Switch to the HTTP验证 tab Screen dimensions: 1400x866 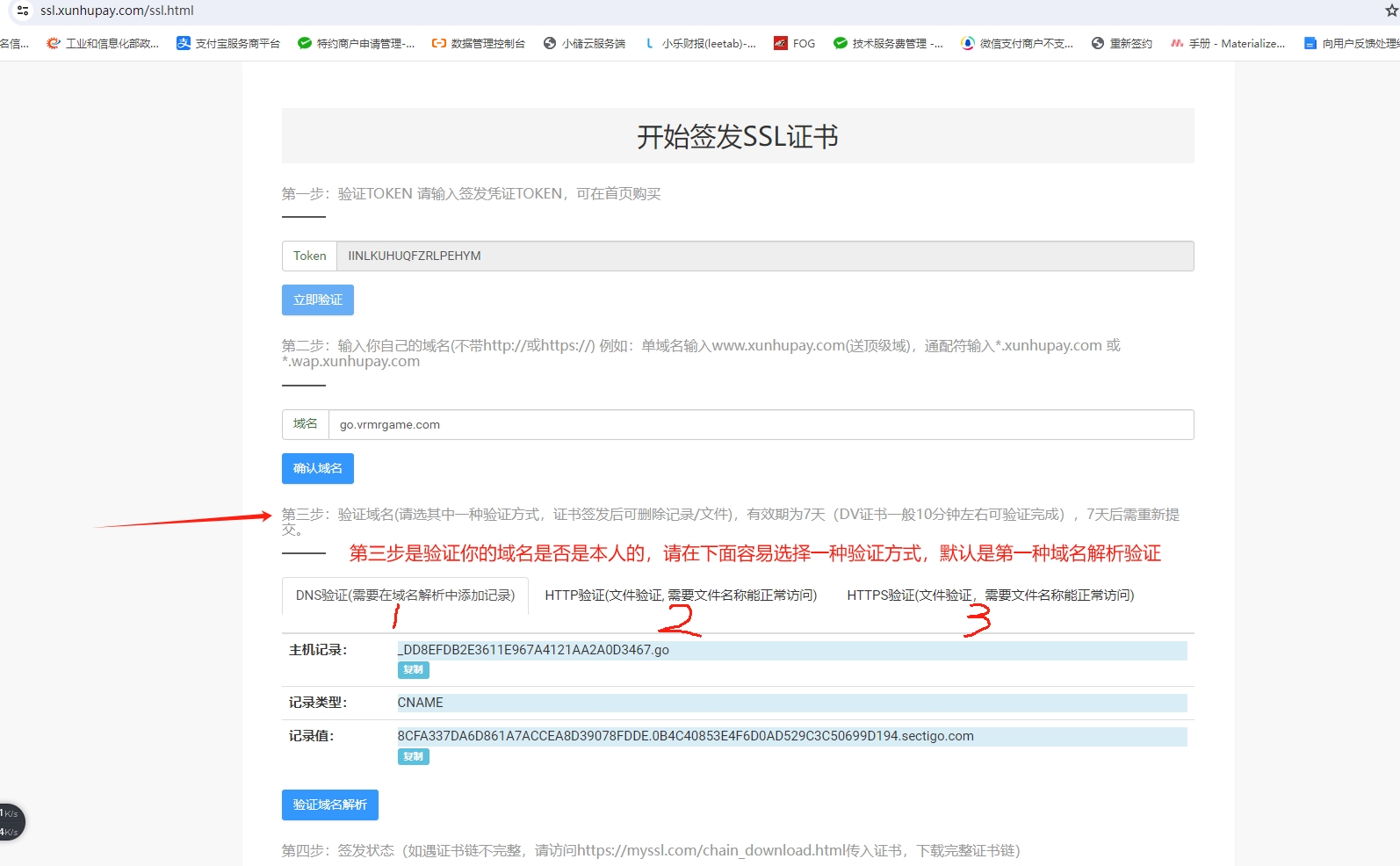(x=681, y=595)
